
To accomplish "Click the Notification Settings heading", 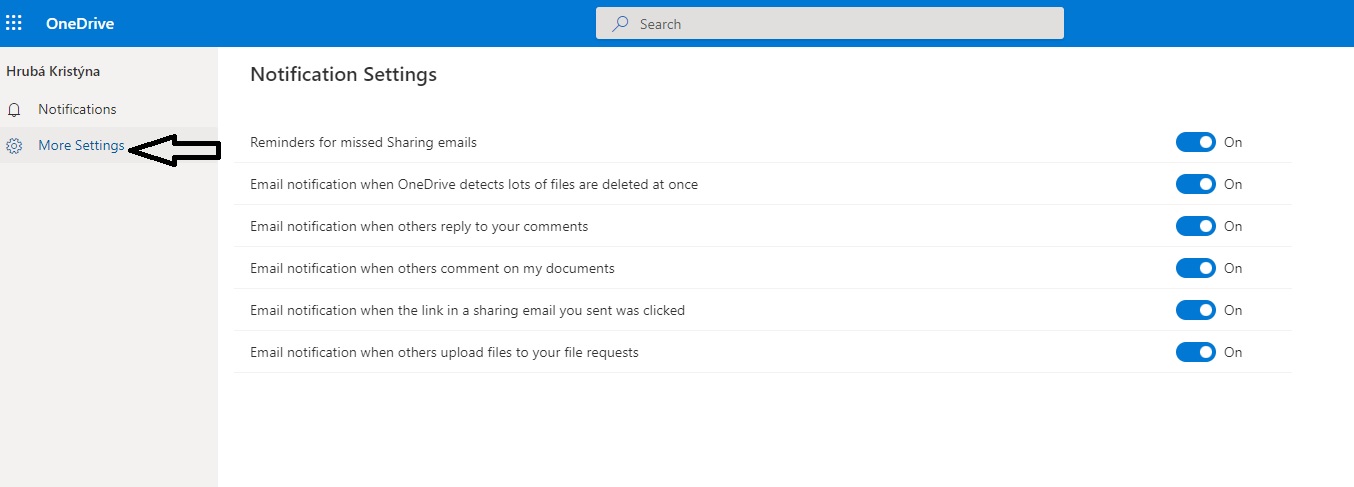I will pyautogui.click(x=343, y=74).
